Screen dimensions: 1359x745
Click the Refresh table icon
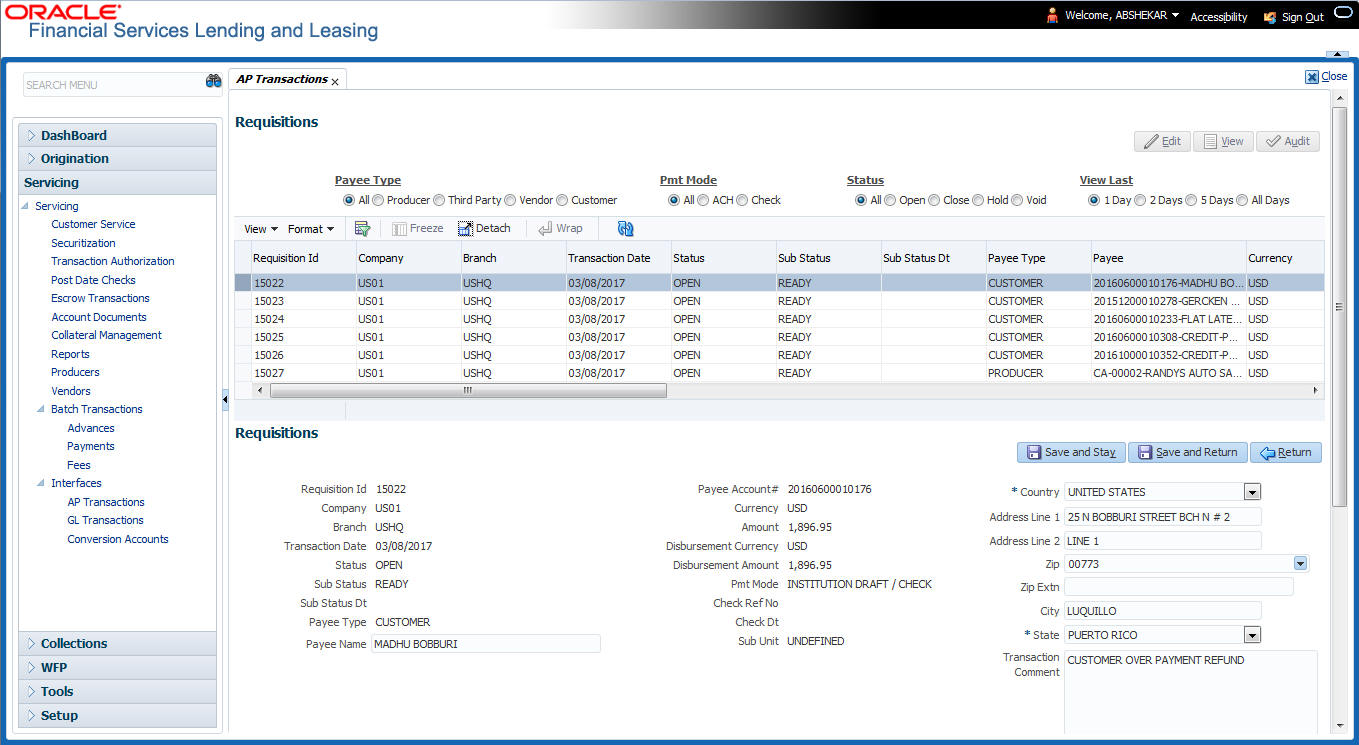click(x=626, y=229)
